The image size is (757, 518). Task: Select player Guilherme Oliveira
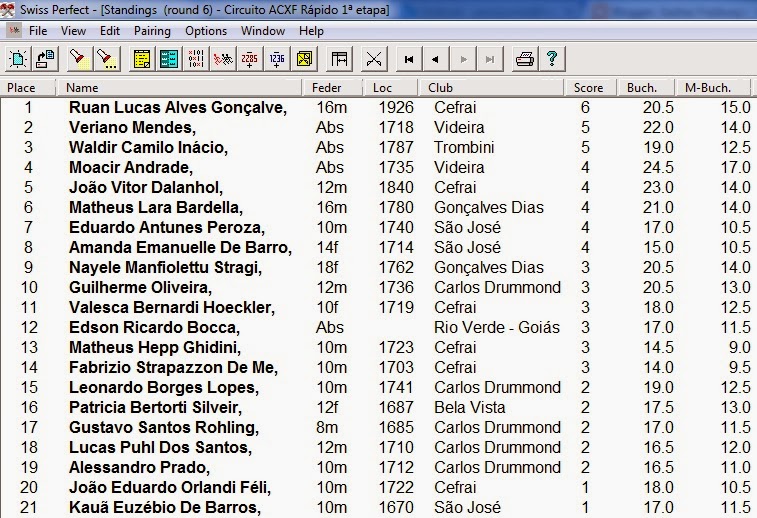coord(140,288)
